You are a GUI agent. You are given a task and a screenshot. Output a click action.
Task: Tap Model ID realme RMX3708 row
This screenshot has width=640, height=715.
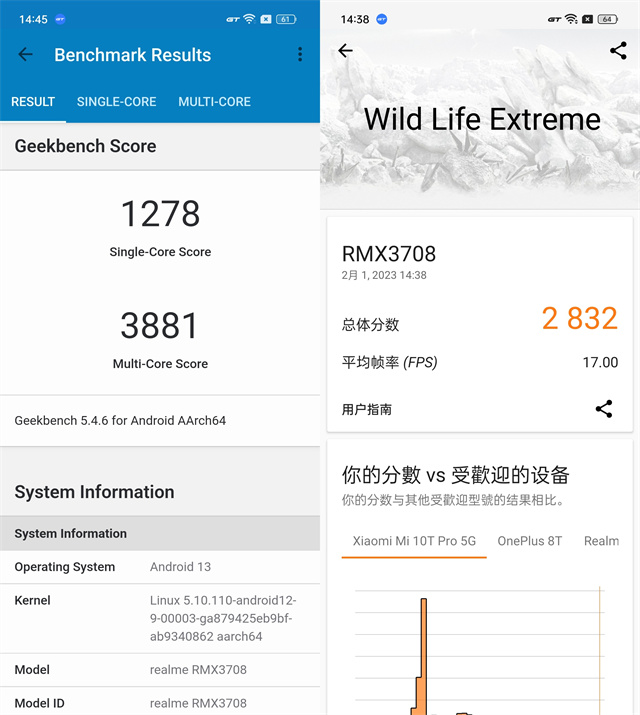click(x=160, y=701)
